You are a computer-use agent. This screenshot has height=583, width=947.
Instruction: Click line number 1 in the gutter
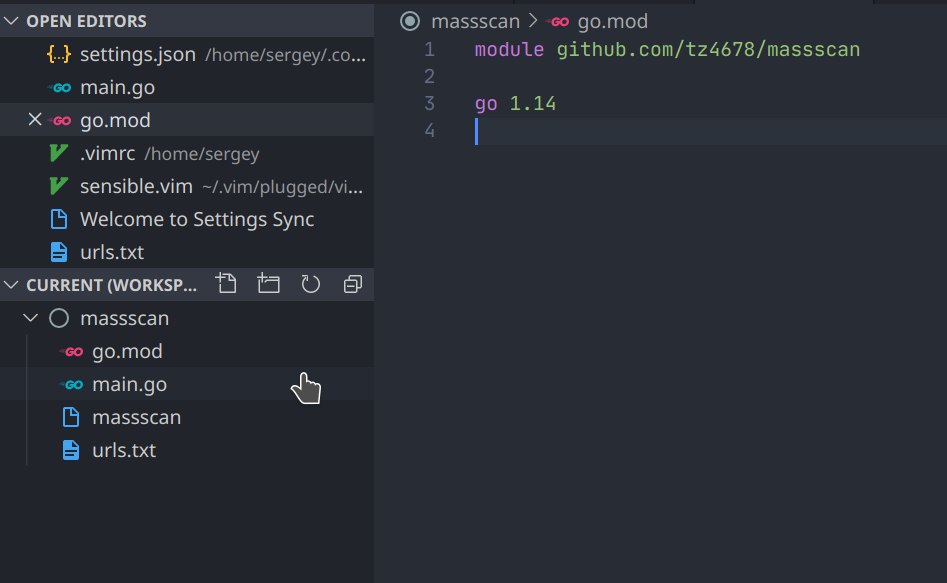point(429,49)
